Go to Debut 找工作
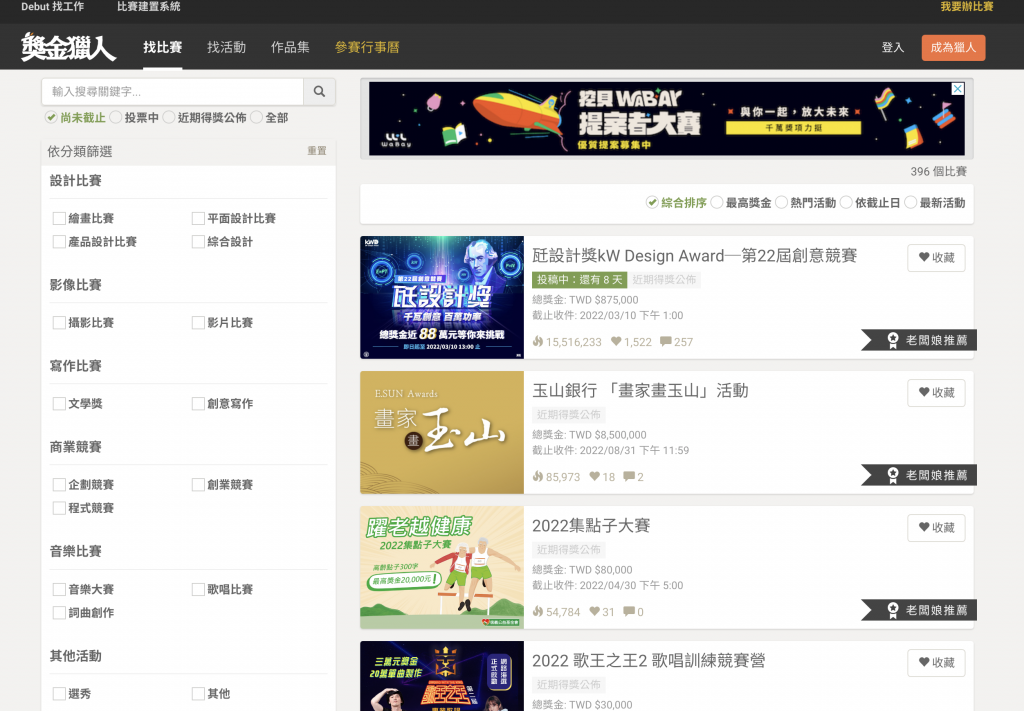This screenshot has height=711, width=1024. point(53,7)
